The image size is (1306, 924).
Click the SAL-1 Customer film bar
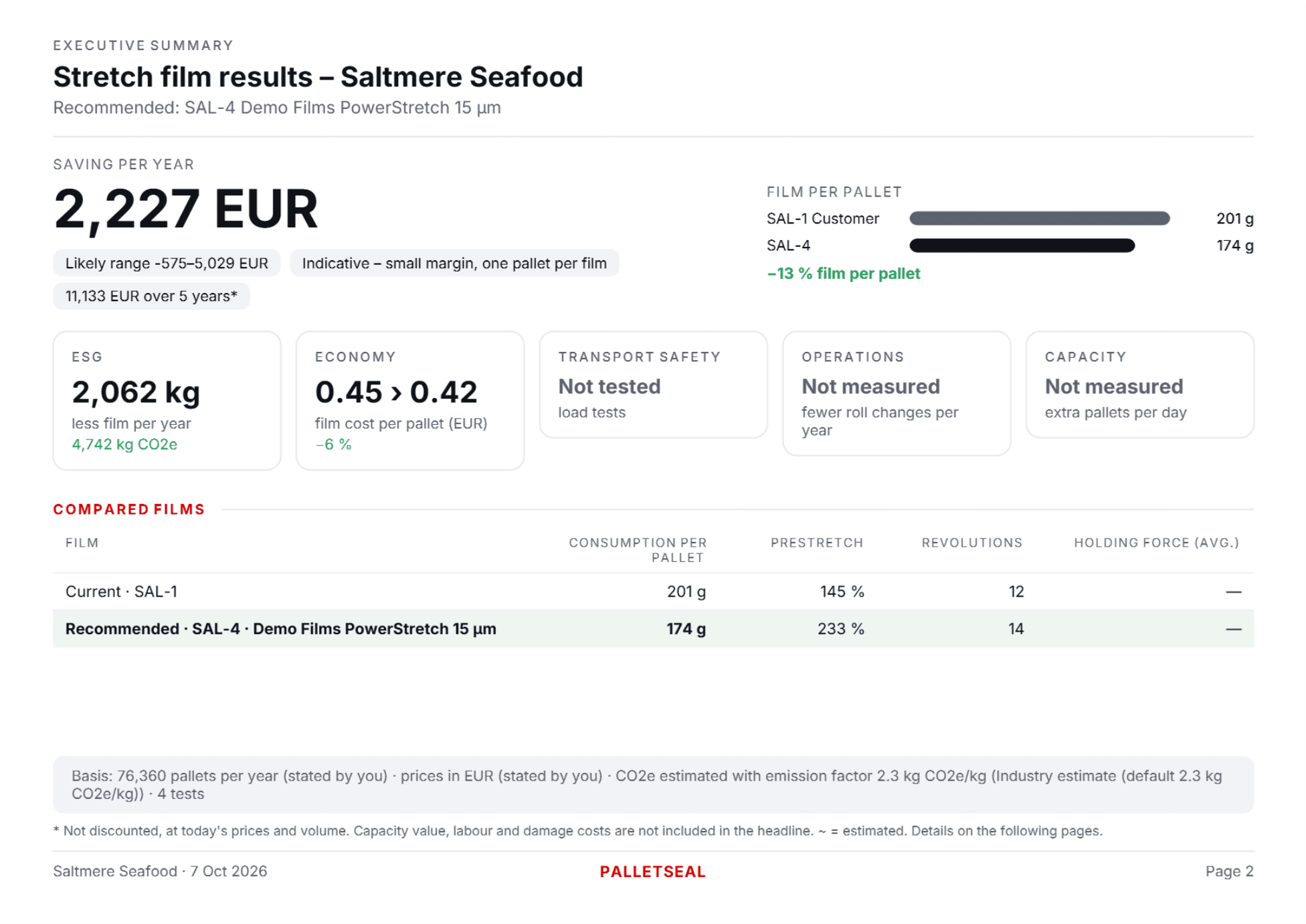coord(1039,218)
